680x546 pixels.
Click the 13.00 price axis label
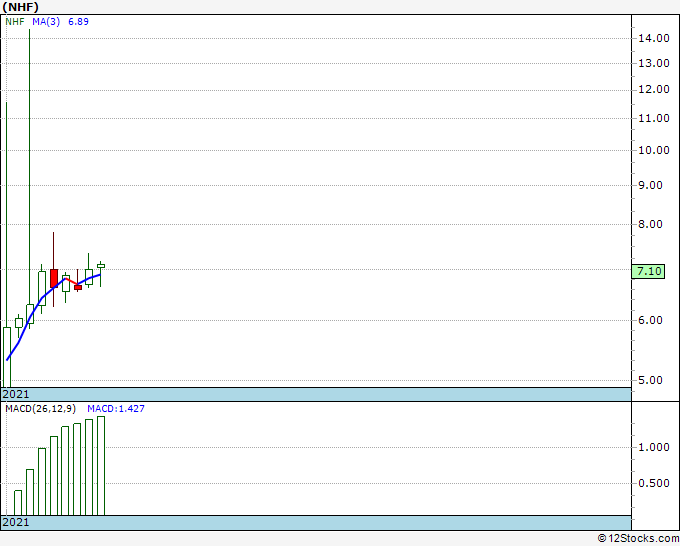click(x=654, y=63)
